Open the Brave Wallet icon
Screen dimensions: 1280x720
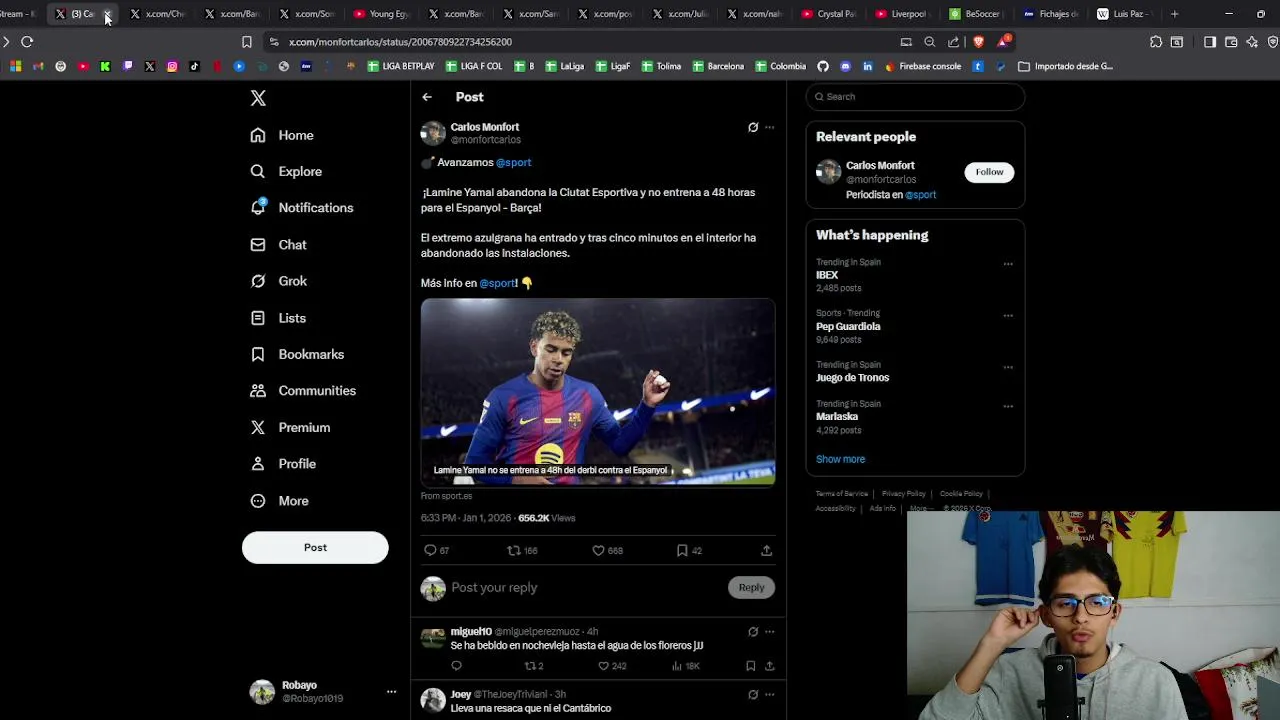click(x=1231, y=42)
